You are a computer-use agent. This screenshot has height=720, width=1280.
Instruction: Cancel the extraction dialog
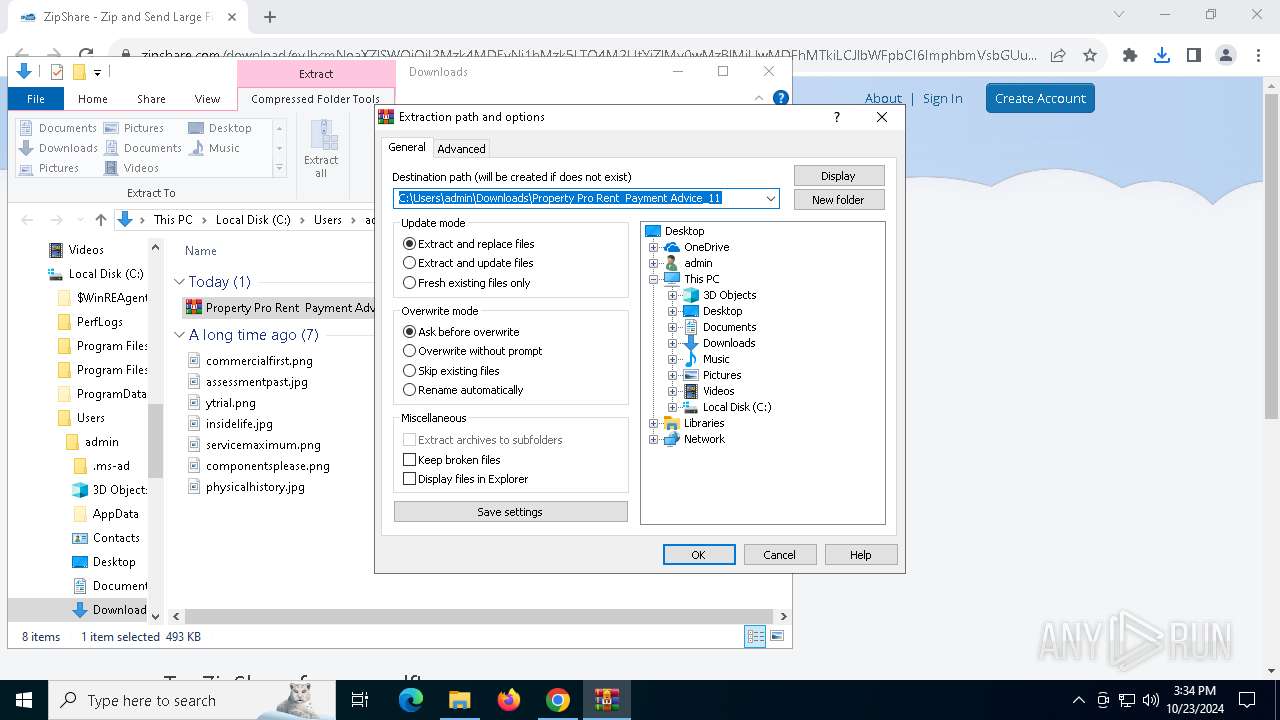coord(780,555)
